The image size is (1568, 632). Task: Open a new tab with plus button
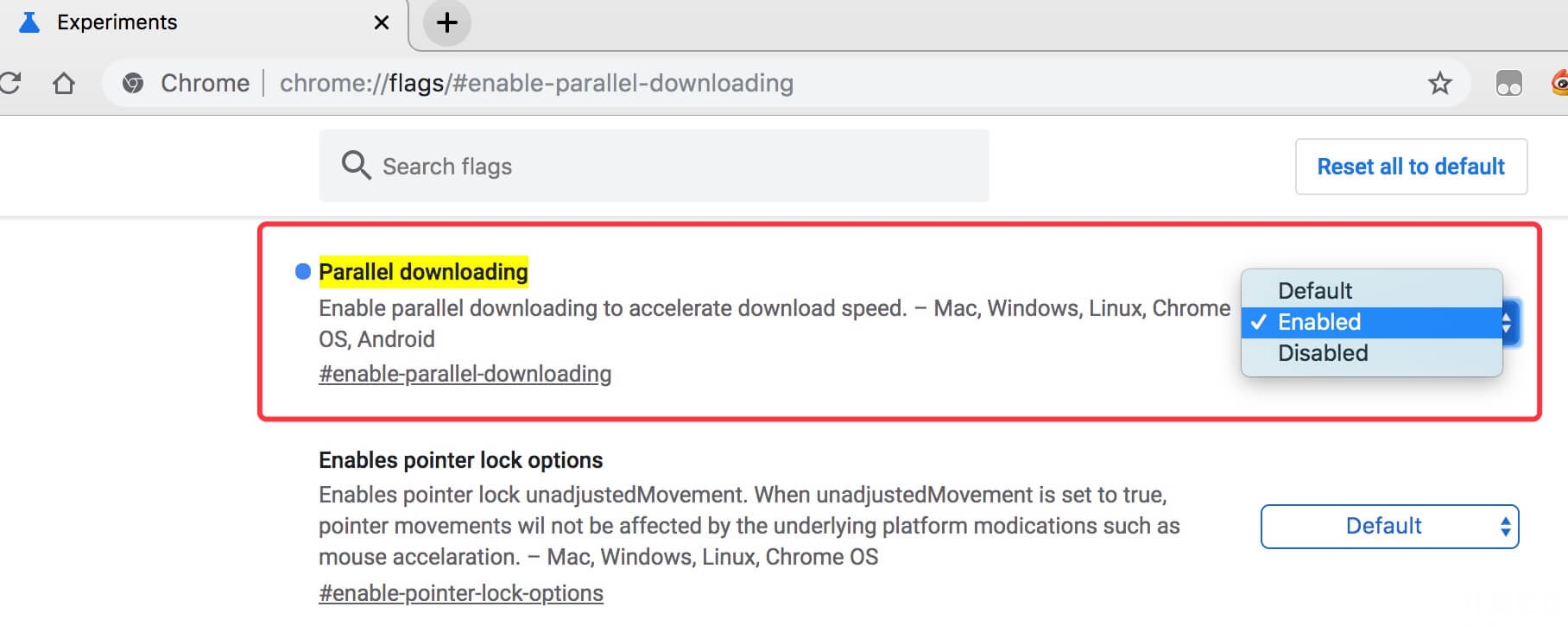(446, 23)
